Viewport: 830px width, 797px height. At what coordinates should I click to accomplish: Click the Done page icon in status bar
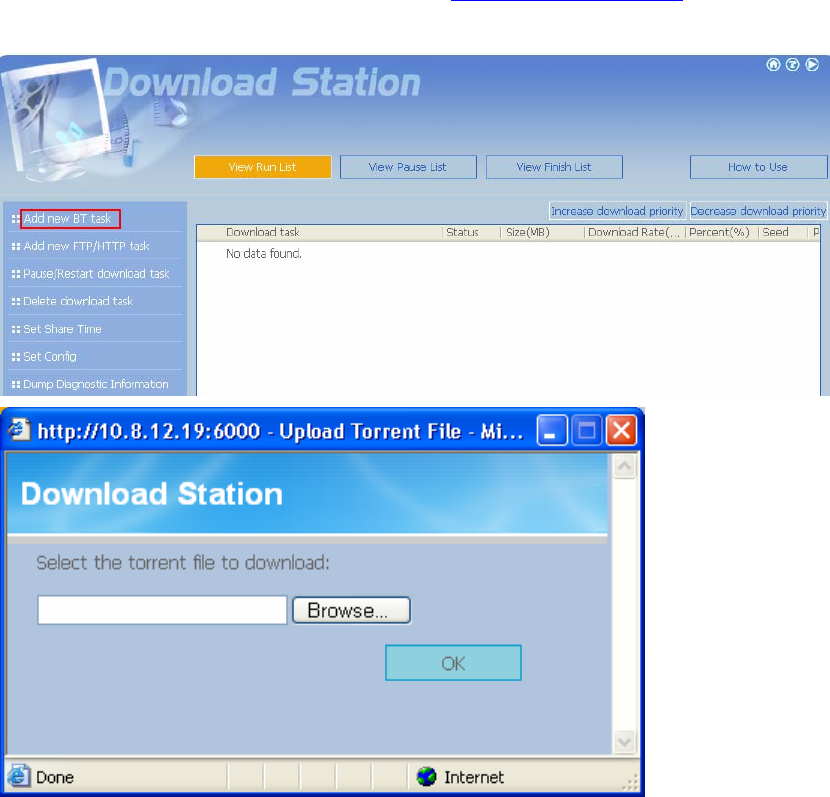point(18,776)
